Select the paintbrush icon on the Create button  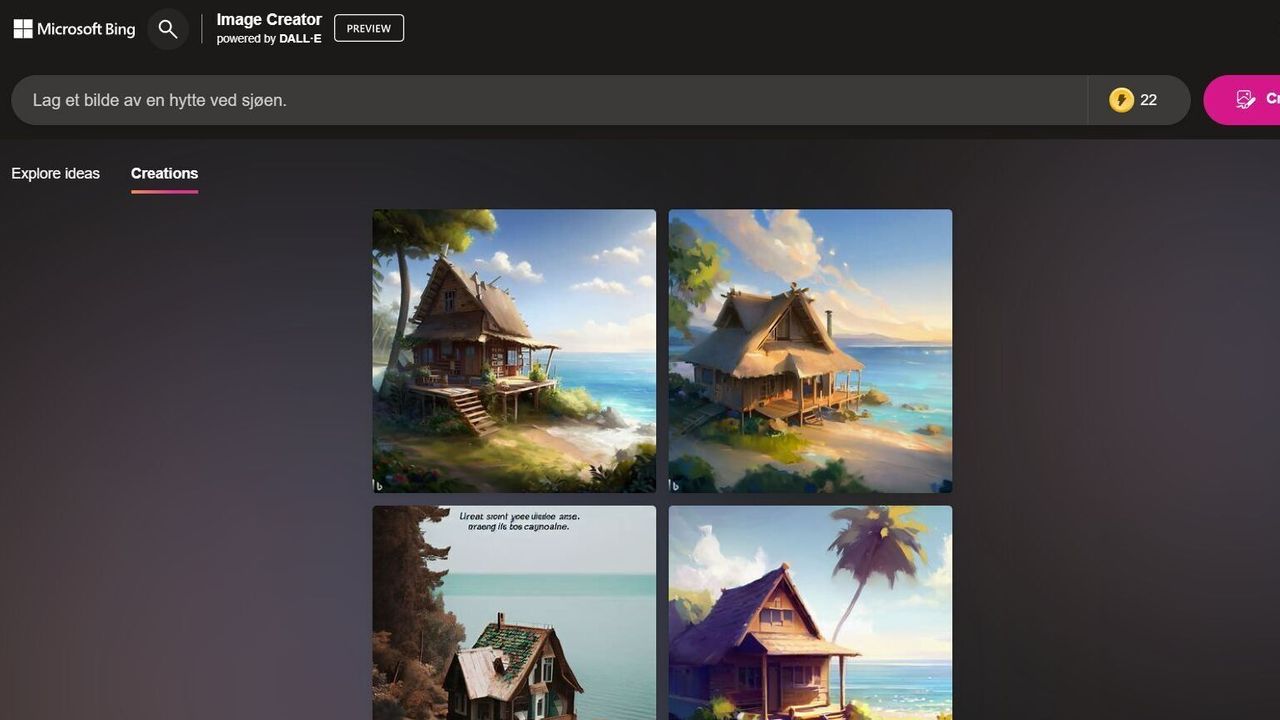(x=1245, y=99)
